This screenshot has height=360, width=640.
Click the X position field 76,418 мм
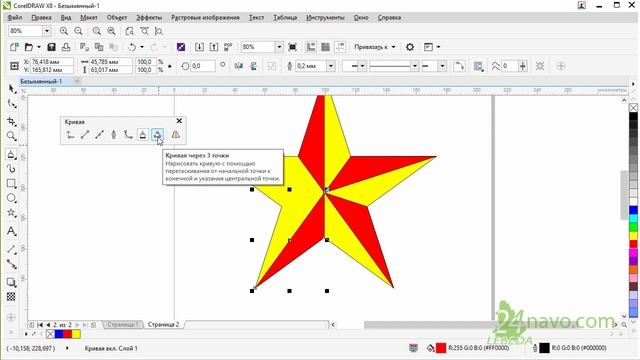[x=52, y=62]
